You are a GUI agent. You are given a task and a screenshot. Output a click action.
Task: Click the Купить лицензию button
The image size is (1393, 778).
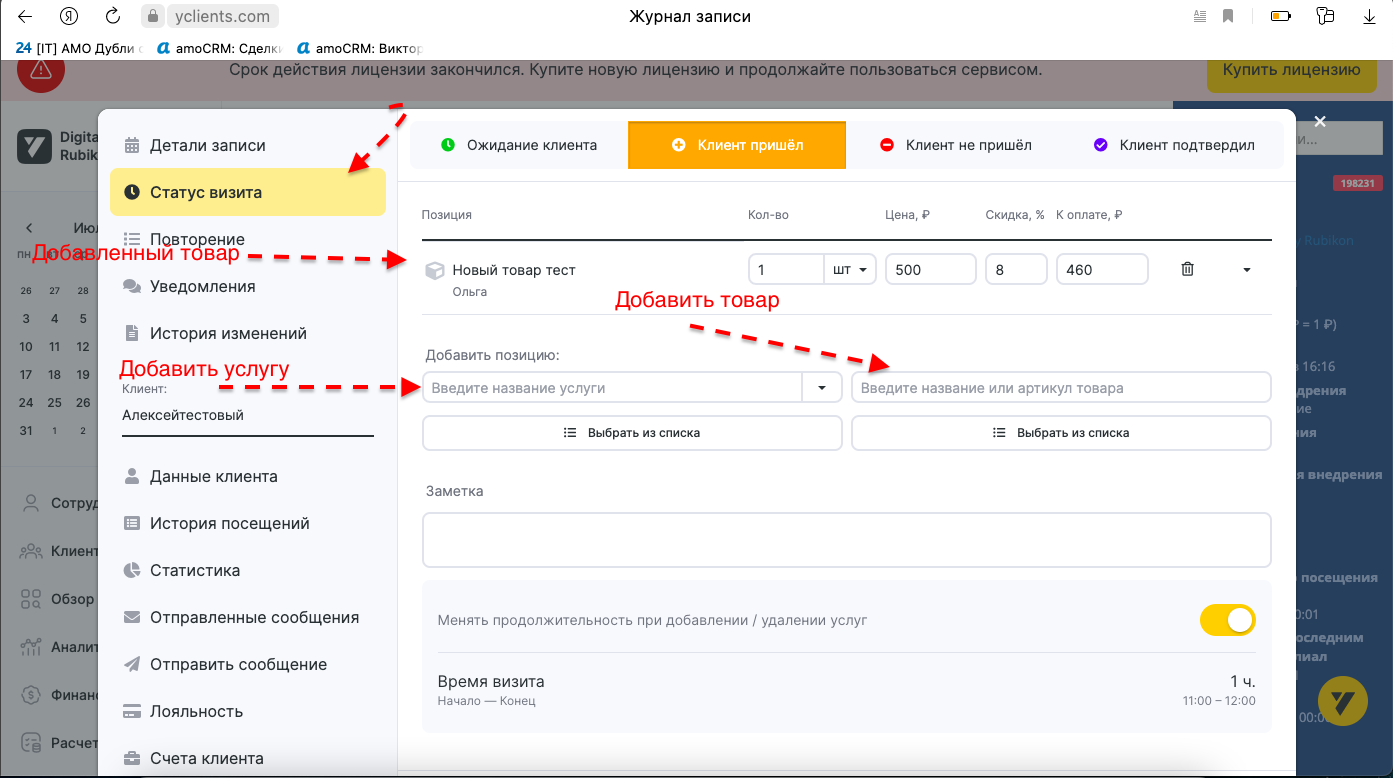(x=1291, y=70)
